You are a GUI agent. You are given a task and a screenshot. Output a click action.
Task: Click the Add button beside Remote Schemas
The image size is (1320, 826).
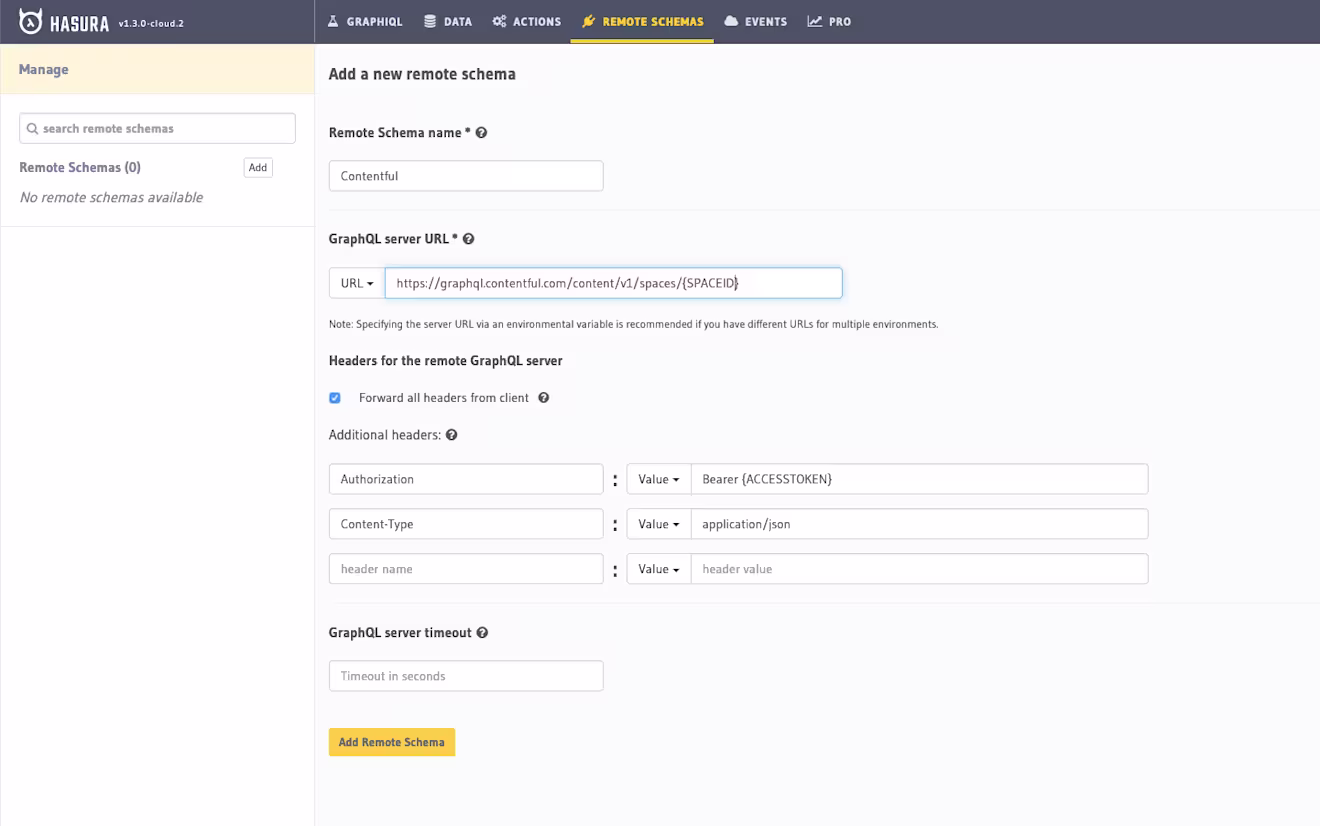pos(258,167)
